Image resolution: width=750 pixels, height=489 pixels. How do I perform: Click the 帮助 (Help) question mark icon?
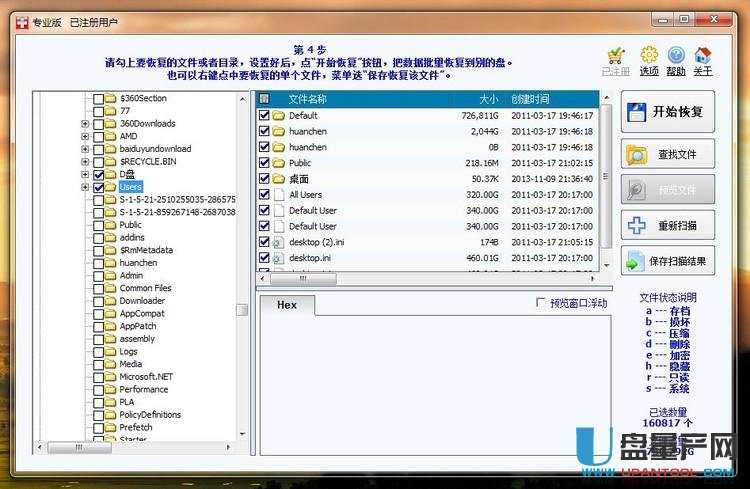[x=676, y=59]
